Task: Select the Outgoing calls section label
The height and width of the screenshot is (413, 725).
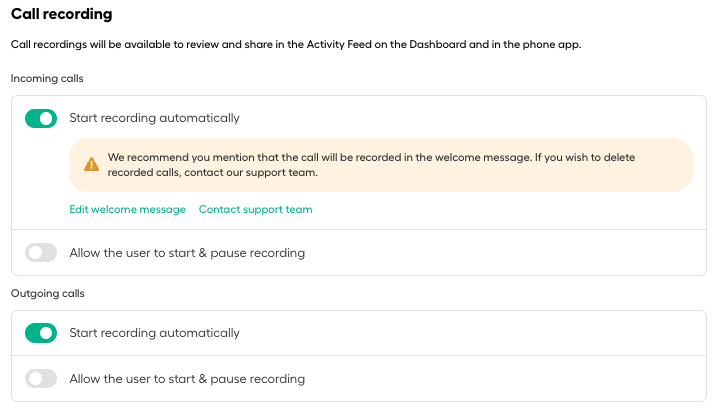Action: (x=48, y=294)
